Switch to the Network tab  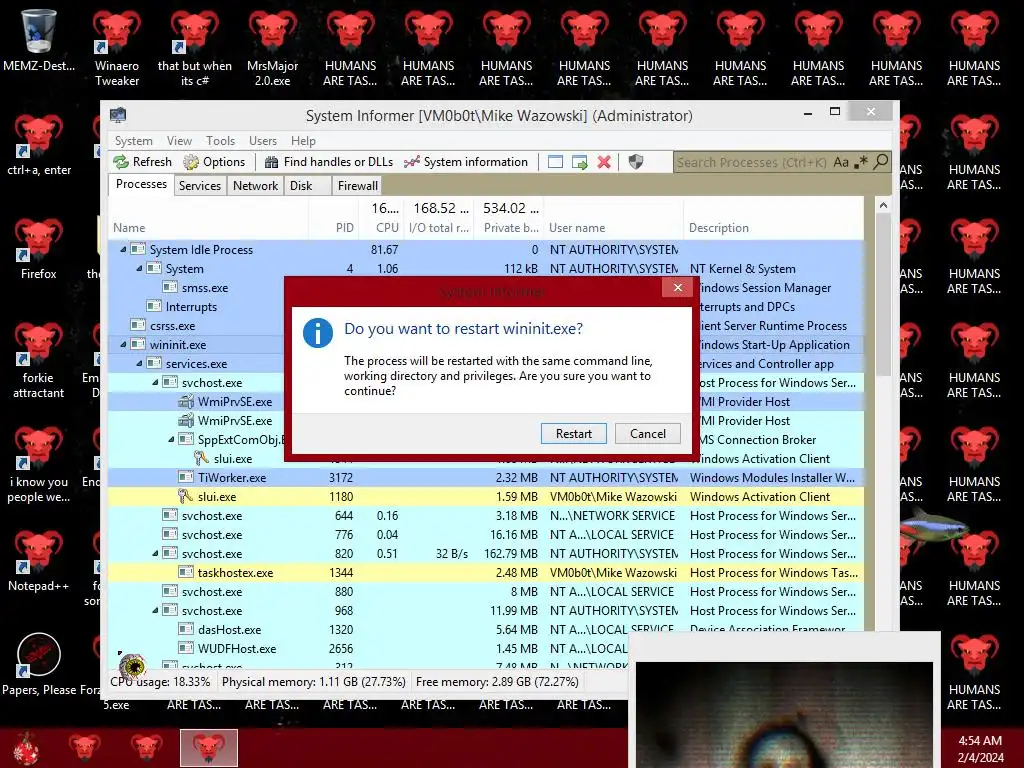click(x=255, y=185)
